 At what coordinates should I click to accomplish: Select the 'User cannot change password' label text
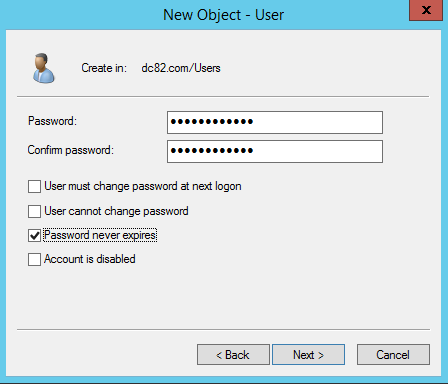point(116,211)
